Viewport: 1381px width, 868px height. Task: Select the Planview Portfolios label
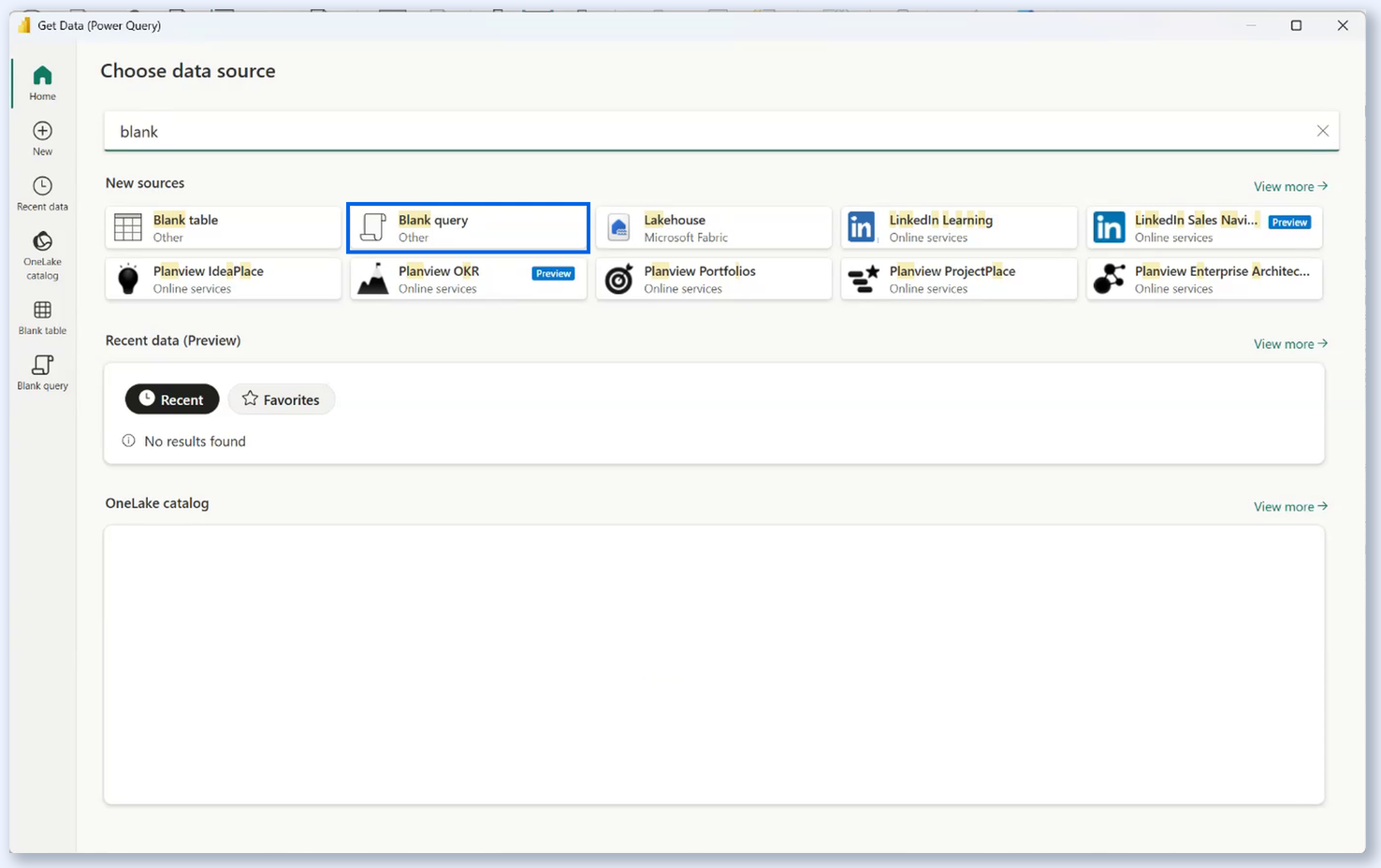699,271
